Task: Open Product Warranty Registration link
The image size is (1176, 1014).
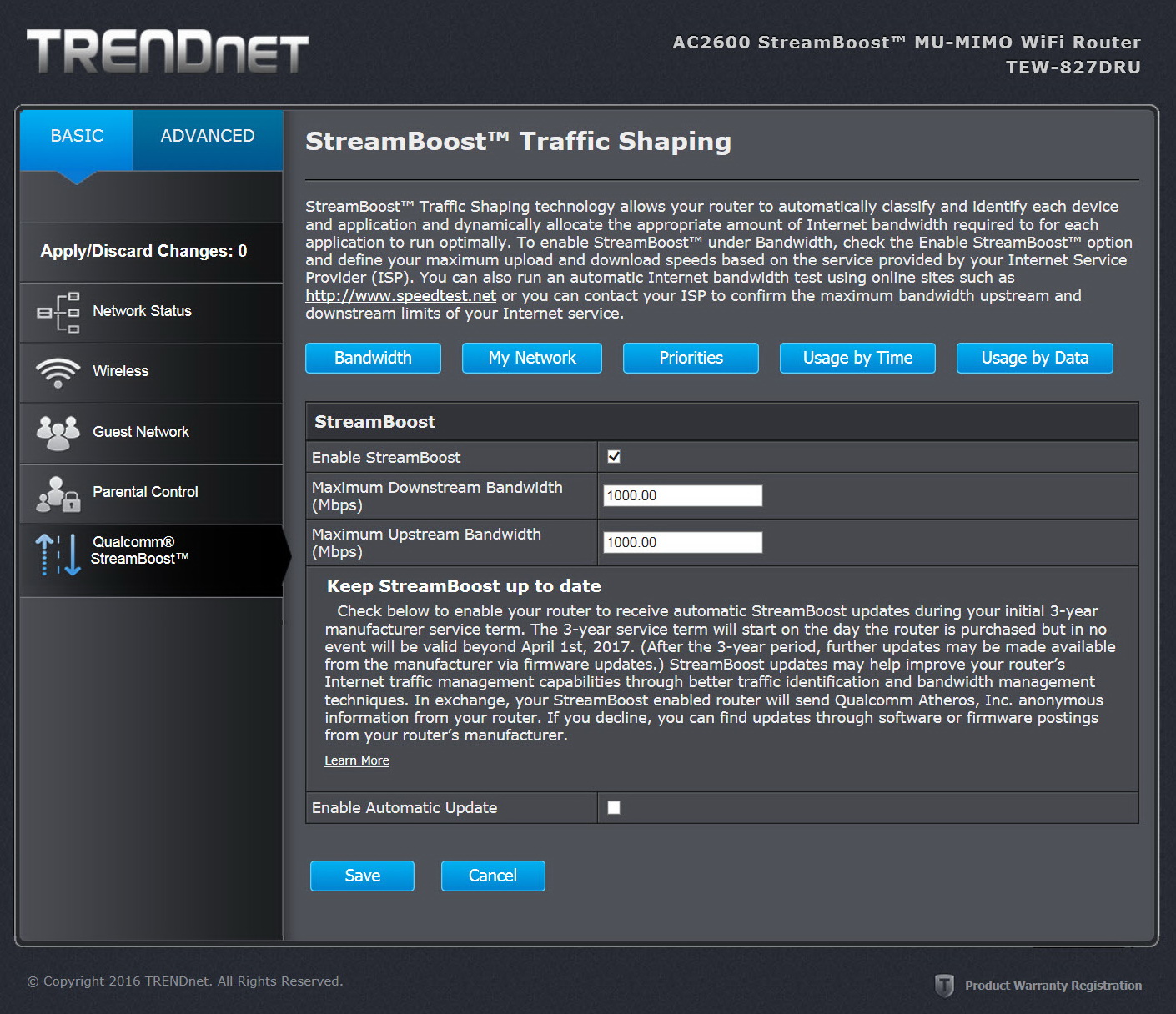Action: pos(1053,986)
